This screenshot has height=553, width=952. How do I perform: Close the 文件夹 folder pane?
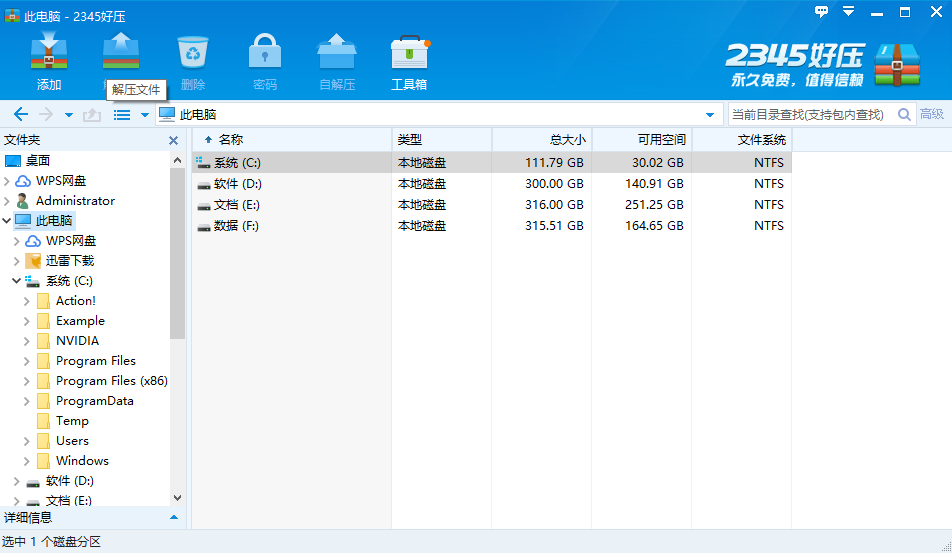[x=174, y=141]
